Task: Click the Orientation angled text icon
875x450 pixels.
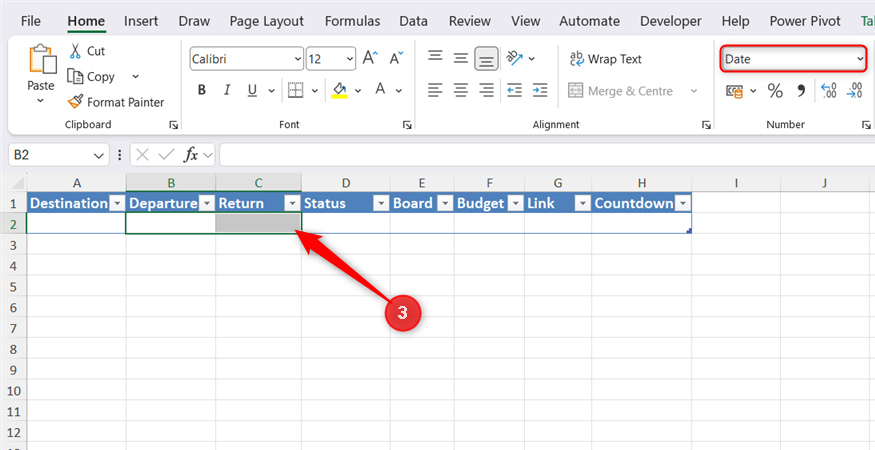Action: [x=513, y=58]
